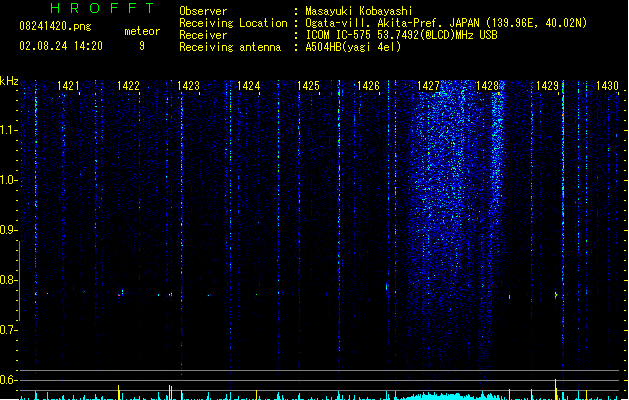Click the 0.6 kHz axis label
Screen dimensions: 629x400
pyautogui.click(x=8, y=380)
